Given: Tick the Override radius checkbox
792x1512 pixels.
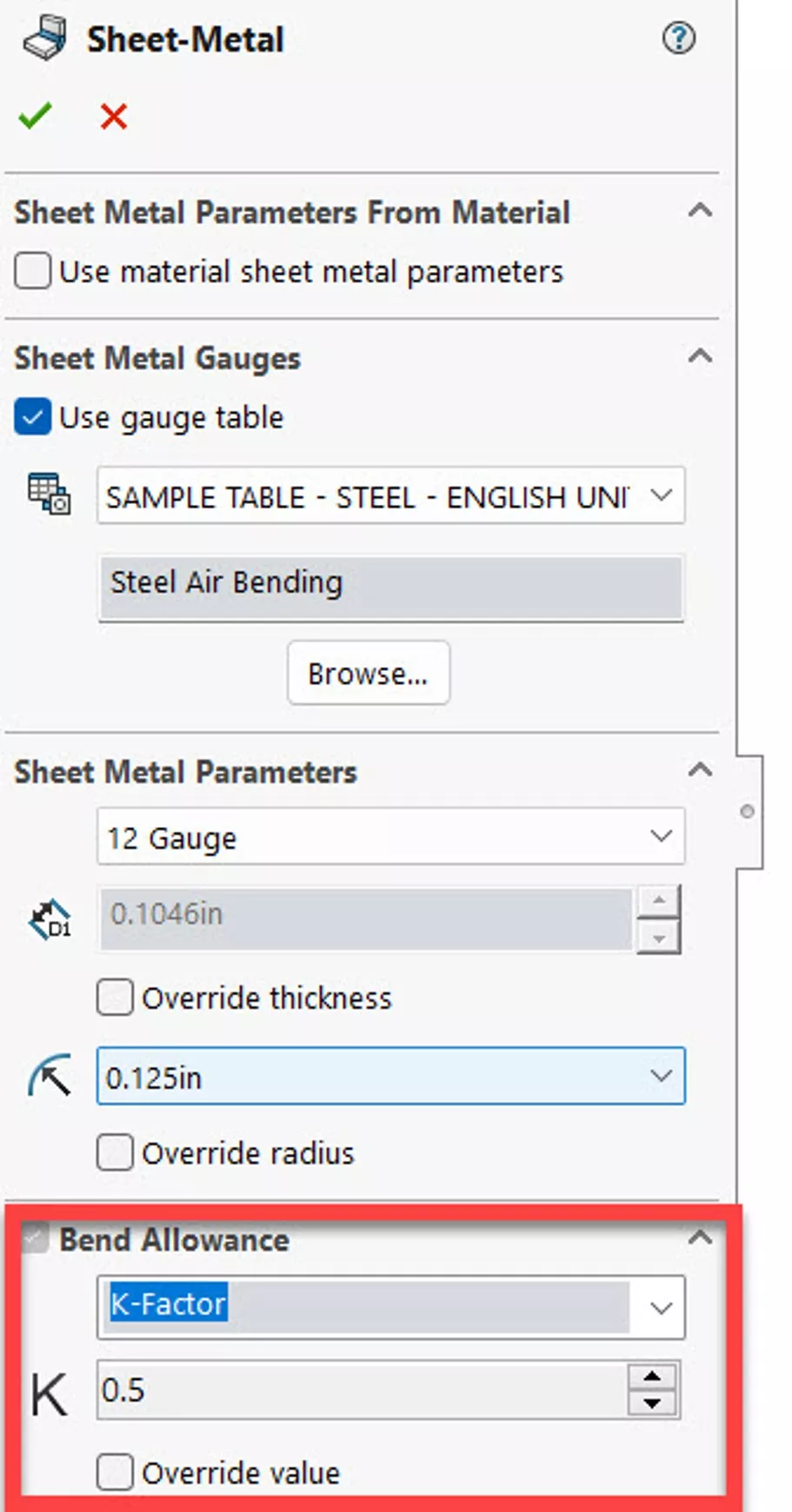Looking at the screenshot, I should 115,1152.
